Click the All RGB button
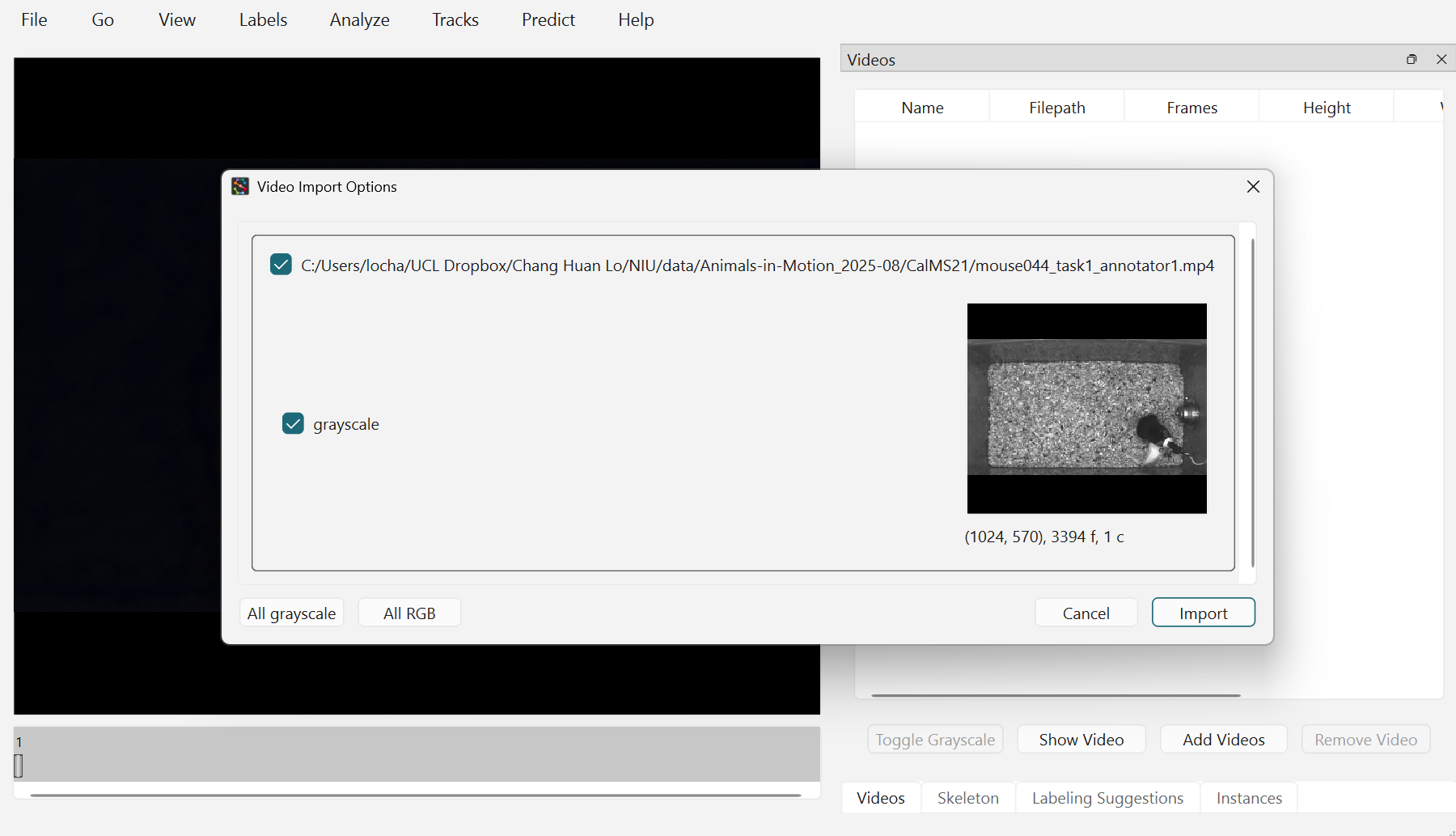This screenshot has height=836, width=1456. click(x=409, y=613)
